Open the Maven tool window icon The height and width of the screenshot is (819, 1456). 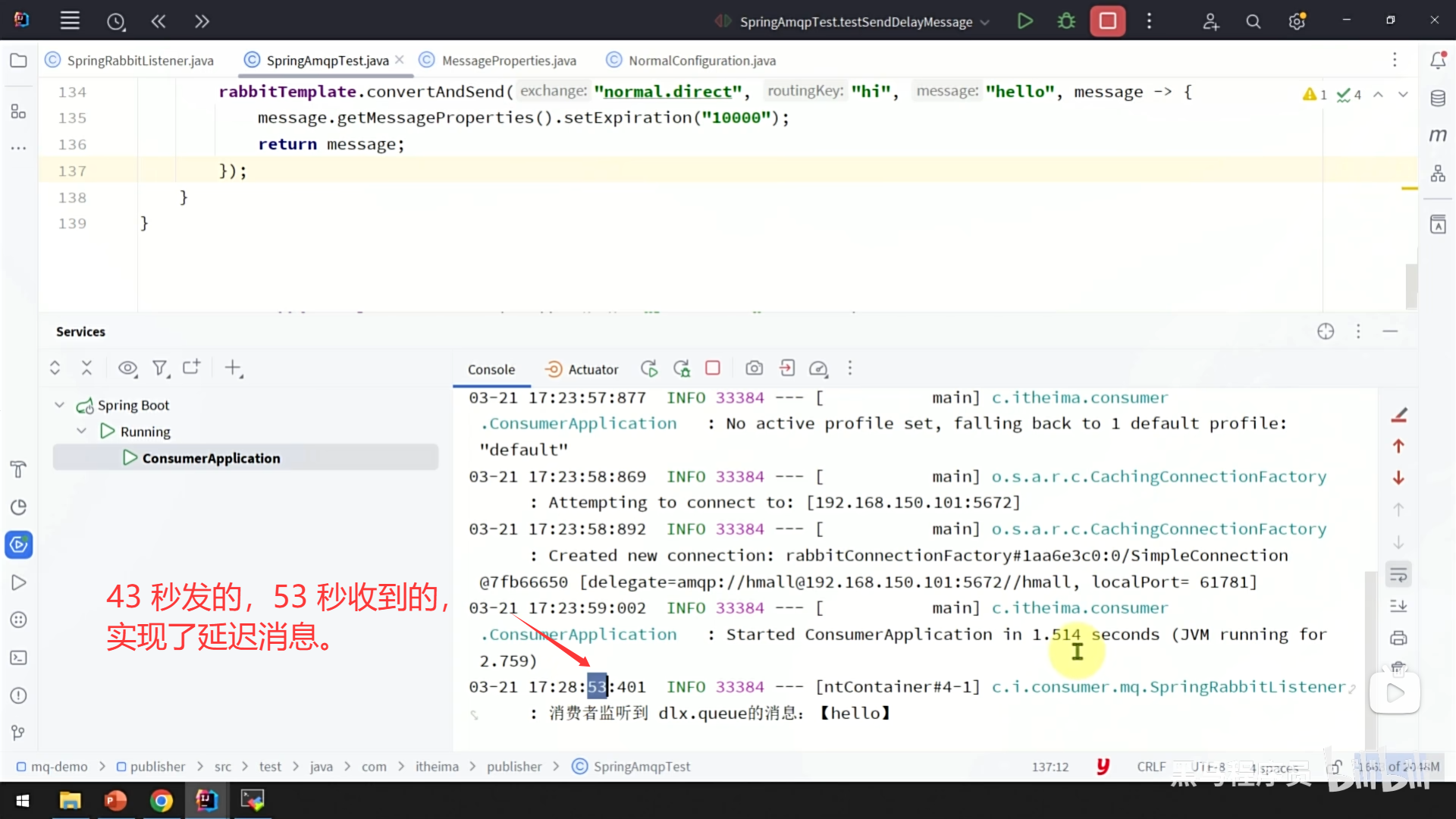pos(1438,136)
